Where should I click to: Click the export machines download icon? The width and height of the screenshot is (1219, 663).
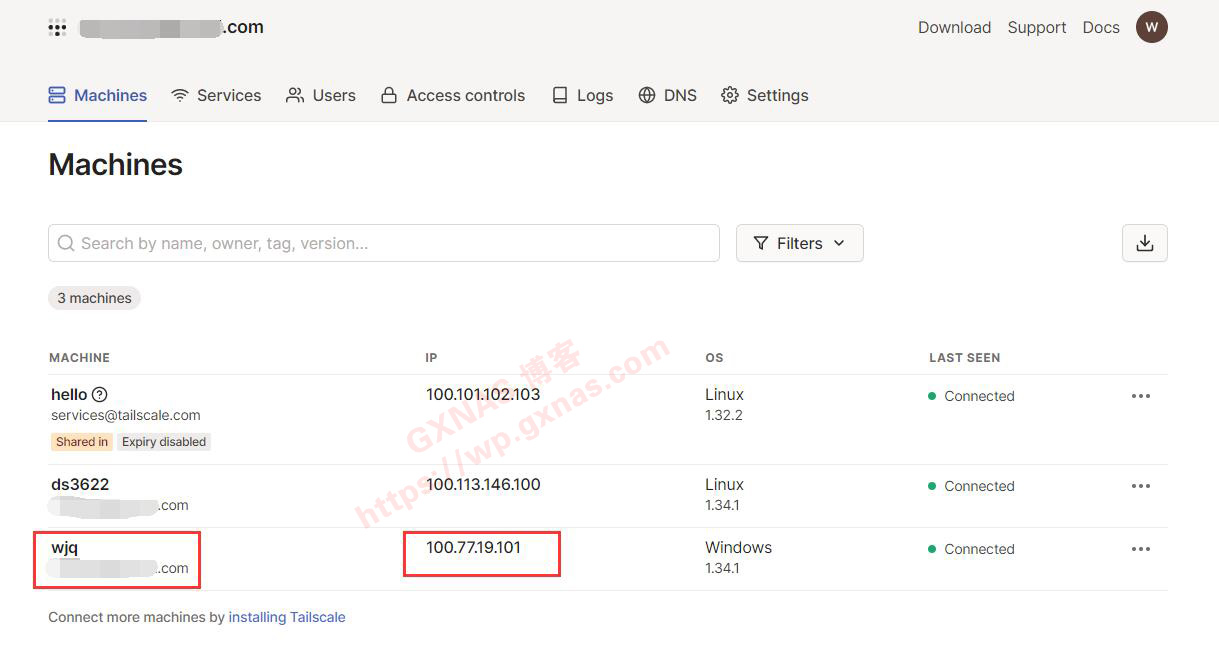(1144, 243)
